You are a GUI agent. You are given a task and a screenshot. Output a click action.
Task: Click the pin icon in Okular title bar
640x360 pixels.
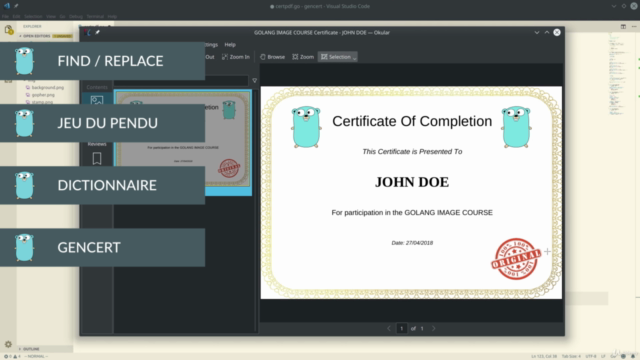pyautogui.click(x=98, y=32)
